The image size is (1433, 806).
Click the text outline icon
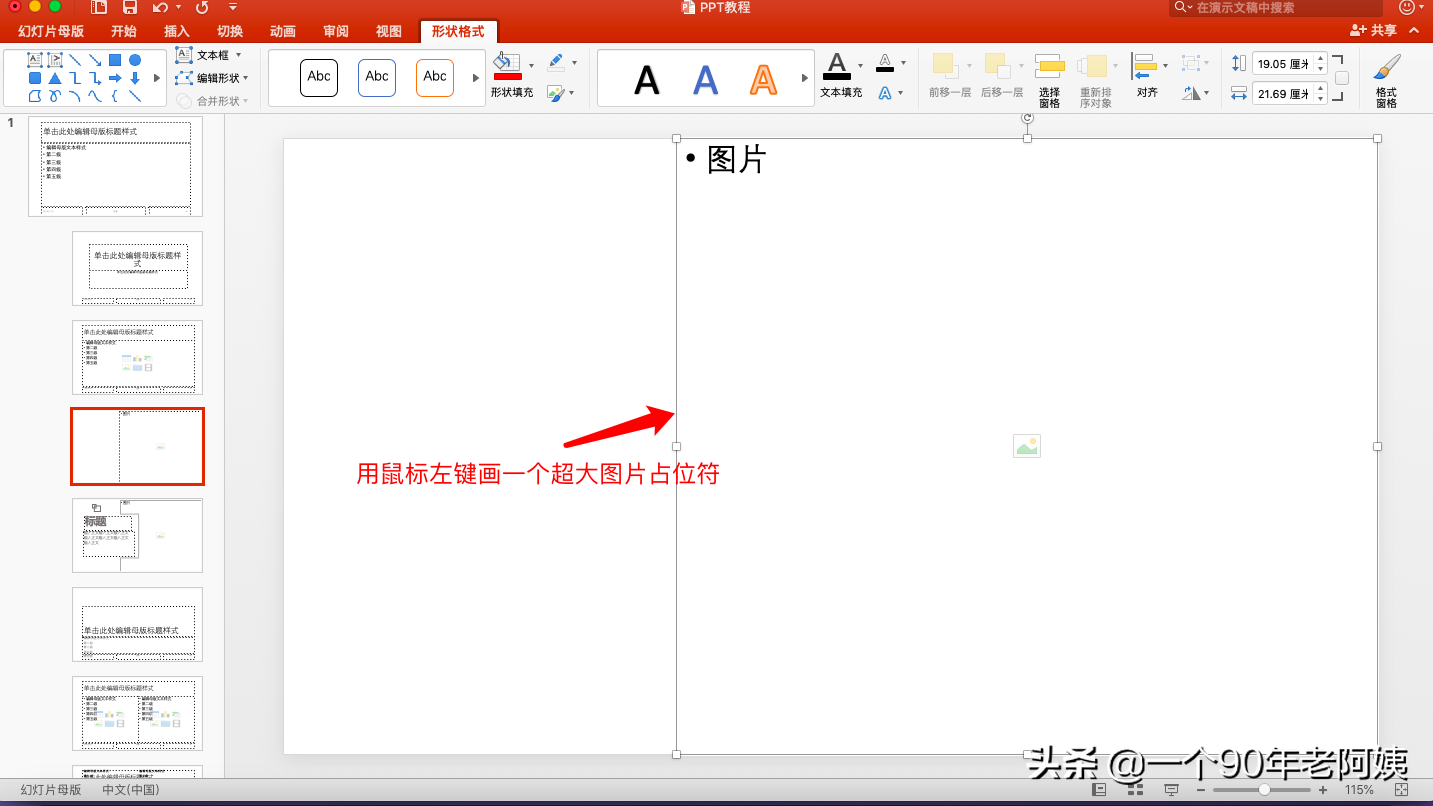pyautogui.click(x=885, y=63)
